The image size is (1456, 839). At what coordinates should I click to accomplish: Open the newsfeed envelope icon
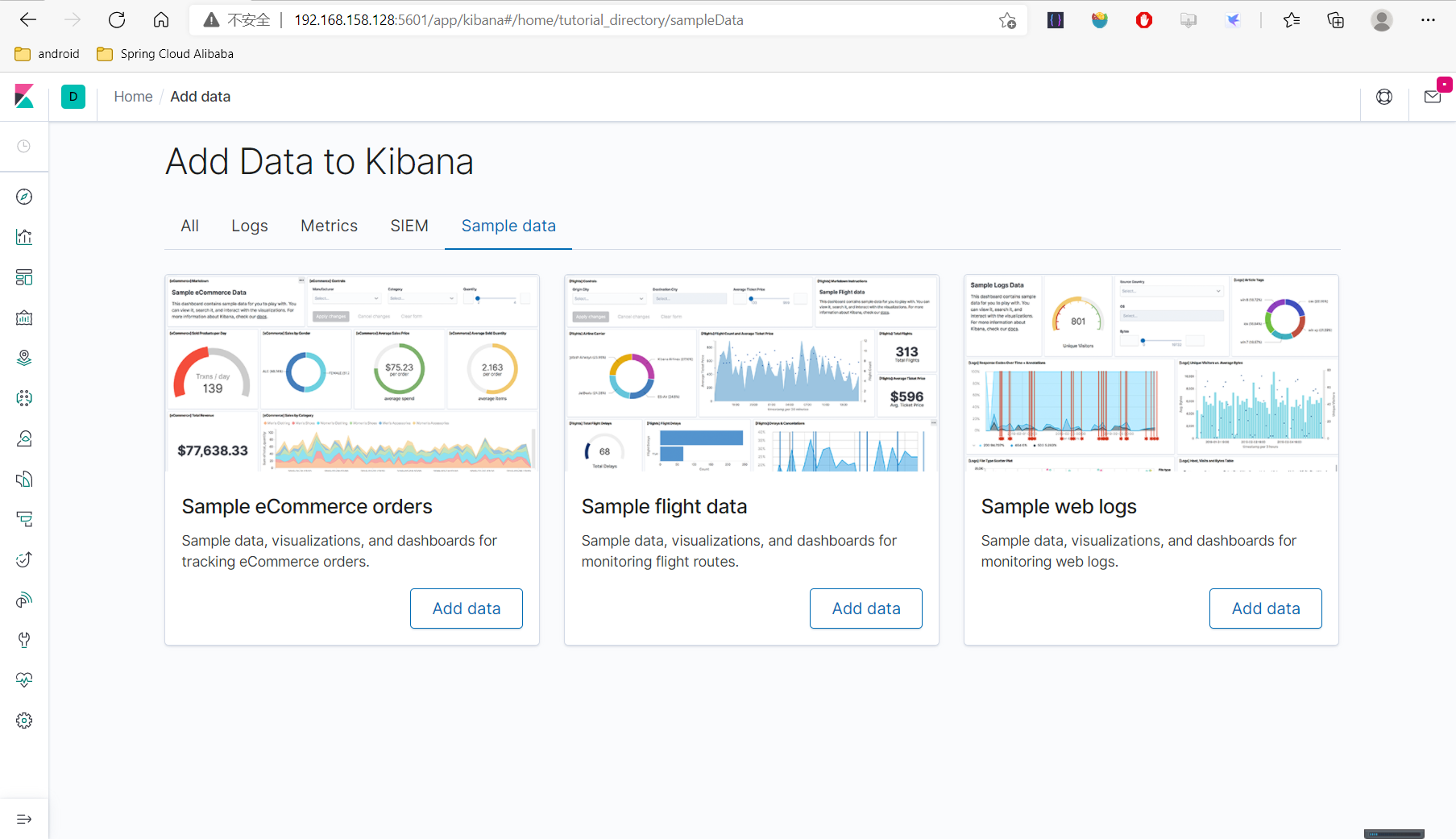(x=1433, y=96)
